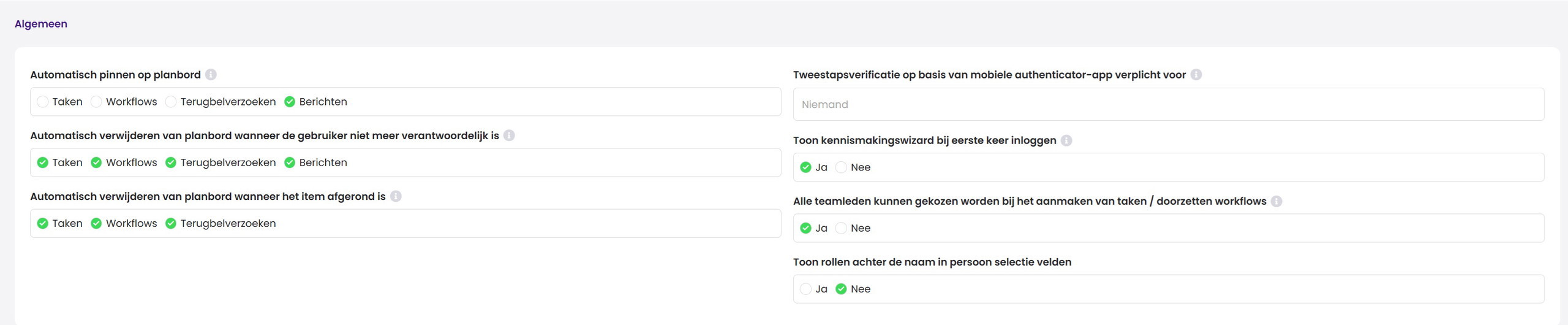
Task: Click info icon next to Automatisch pinnen op planbord
Action: [211, 75]
